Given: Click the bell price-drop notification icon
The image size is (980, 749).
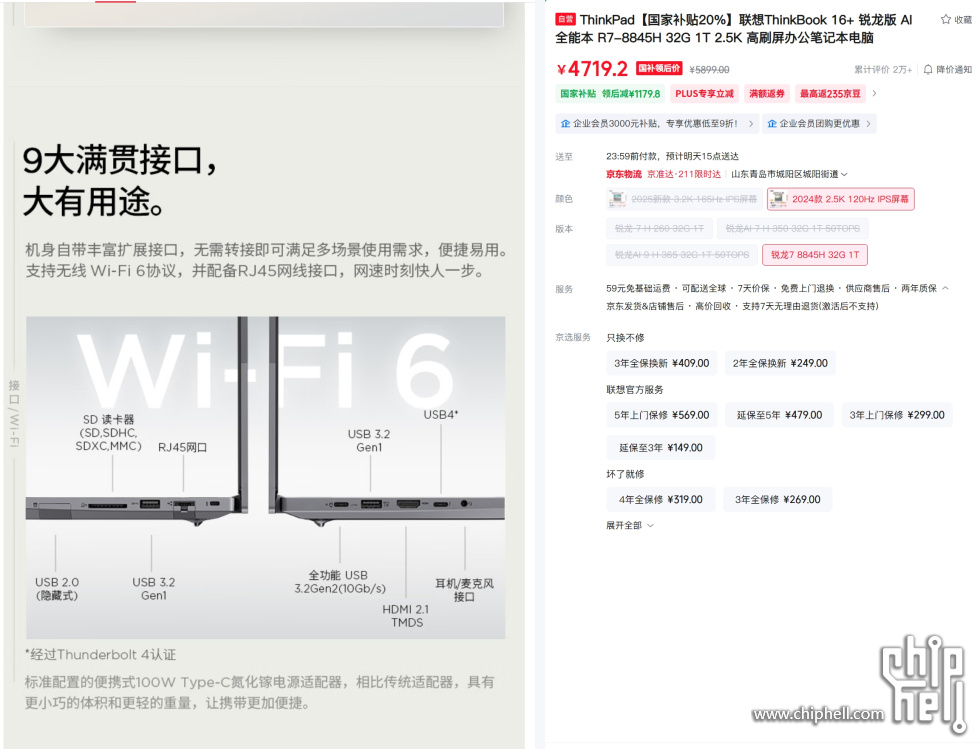Looking at the screenshot, I should (x=928, y=69).
